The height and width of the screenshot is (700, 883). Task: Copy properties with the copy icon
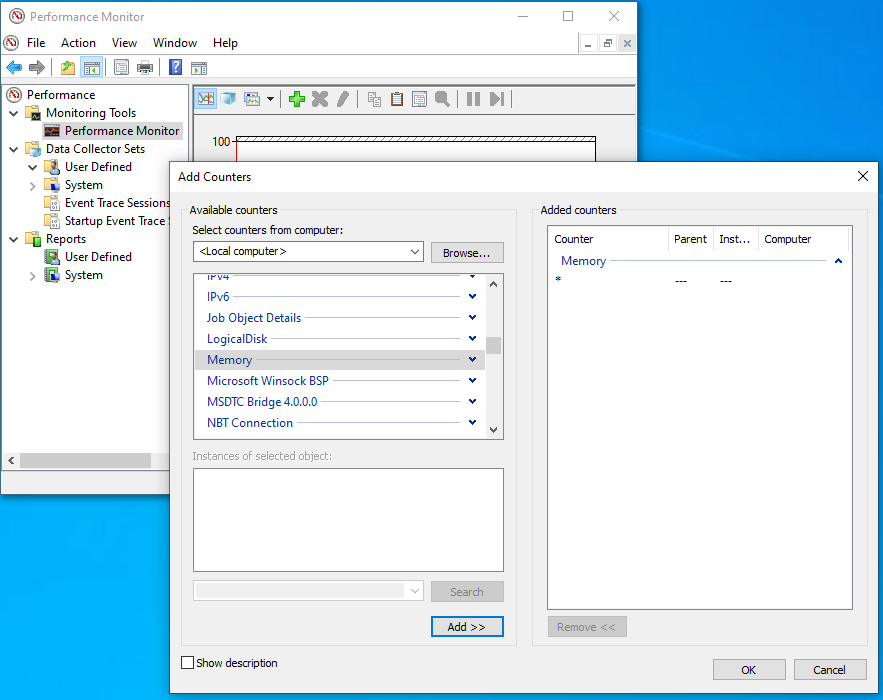374,99
